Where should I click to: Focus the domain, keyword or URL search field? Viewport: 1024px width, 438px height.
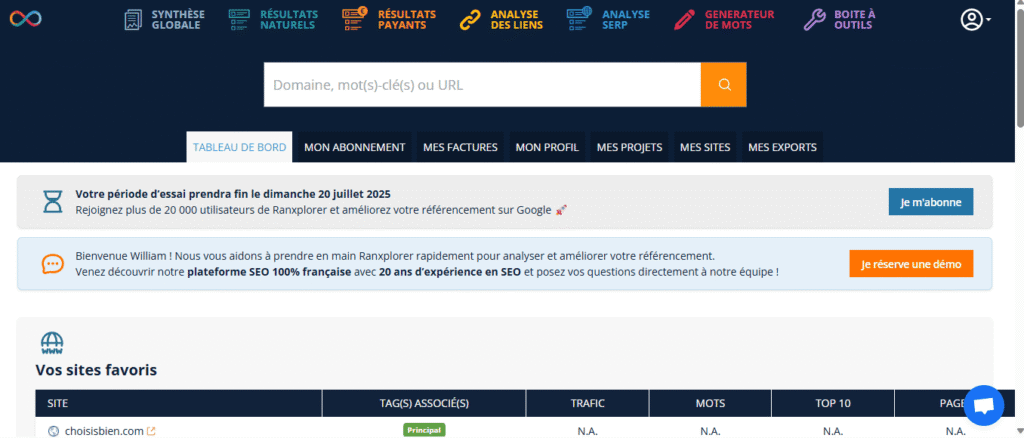(x=483, y=85)
